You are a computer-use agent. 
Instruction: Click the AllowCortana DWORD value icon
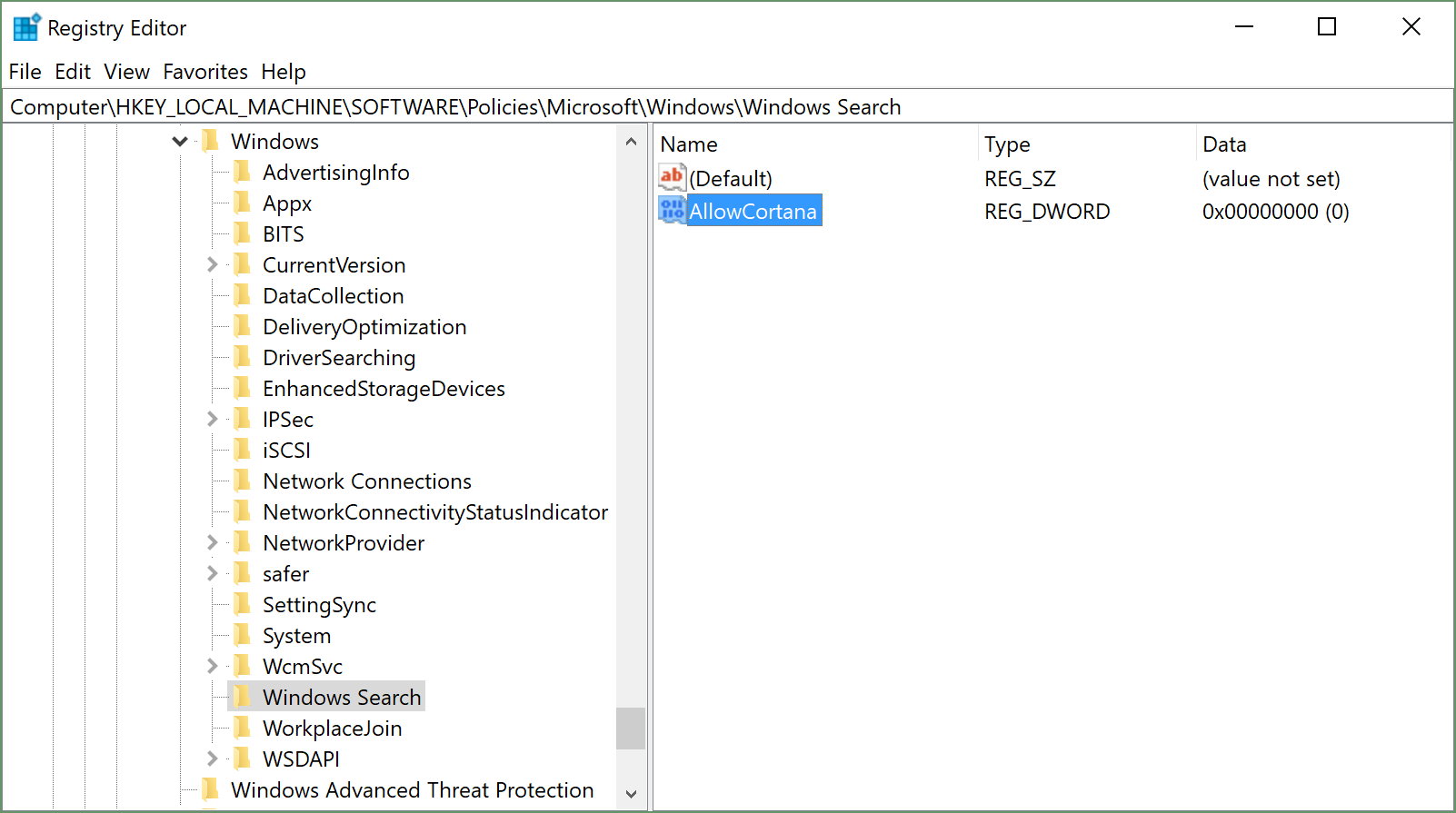[672, 211]
